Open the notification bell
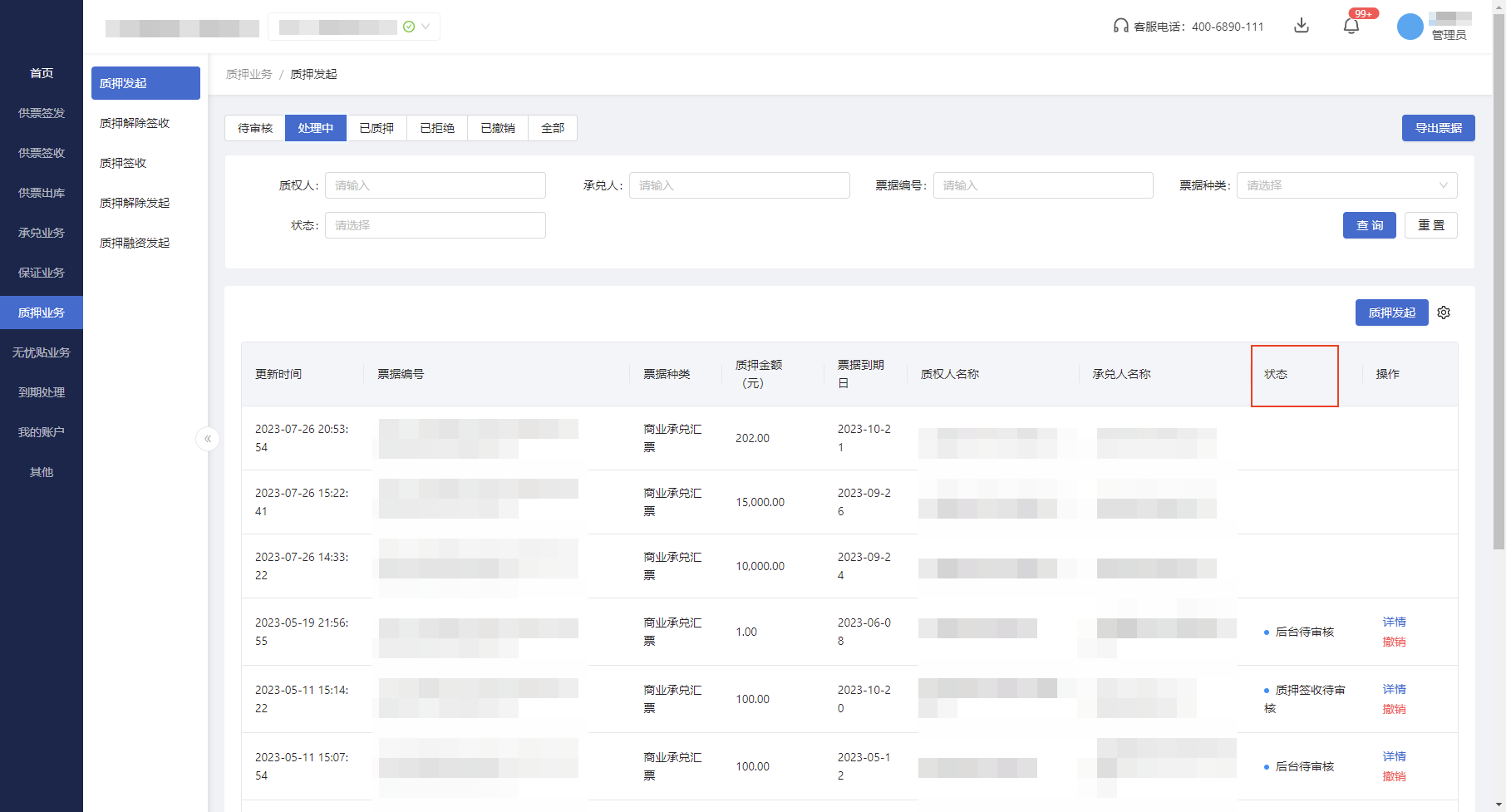The width and height of the screenshot is (1506, 812). [1351, 26]
